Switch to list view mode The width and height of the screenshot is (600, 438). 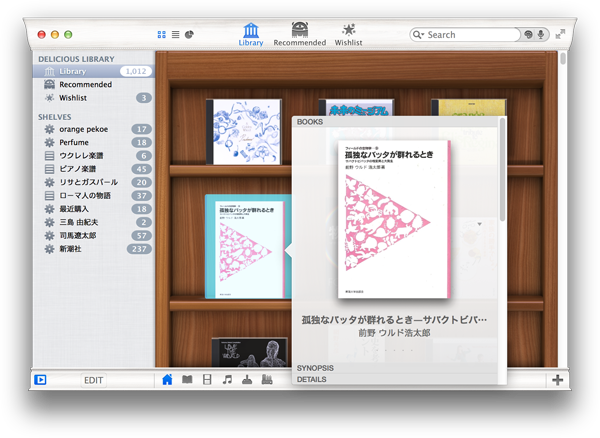click(x=176, y=35)
